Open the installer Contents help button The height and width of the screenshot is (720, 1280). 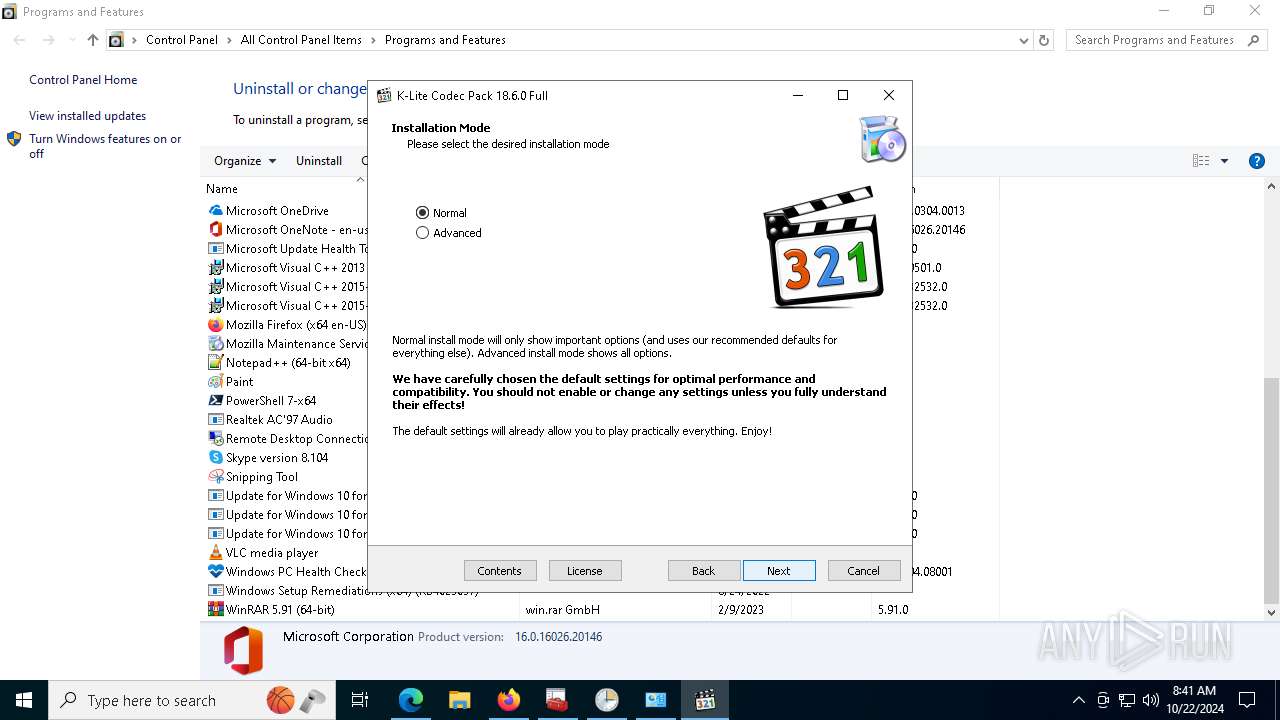click(x=500, y=571)
